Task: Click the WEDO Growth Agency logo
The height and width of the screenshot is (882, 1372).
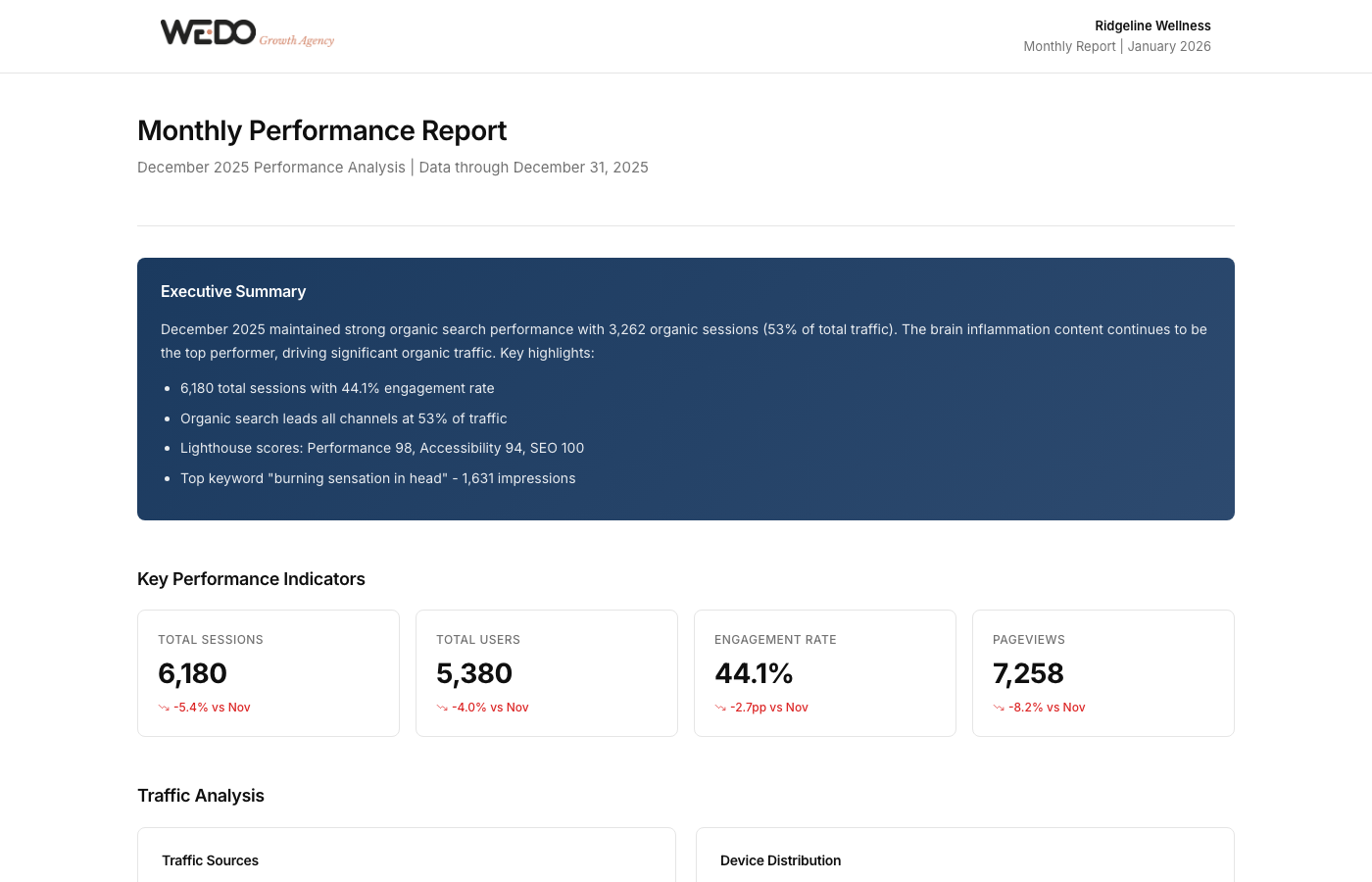Action: coord(247,34)
